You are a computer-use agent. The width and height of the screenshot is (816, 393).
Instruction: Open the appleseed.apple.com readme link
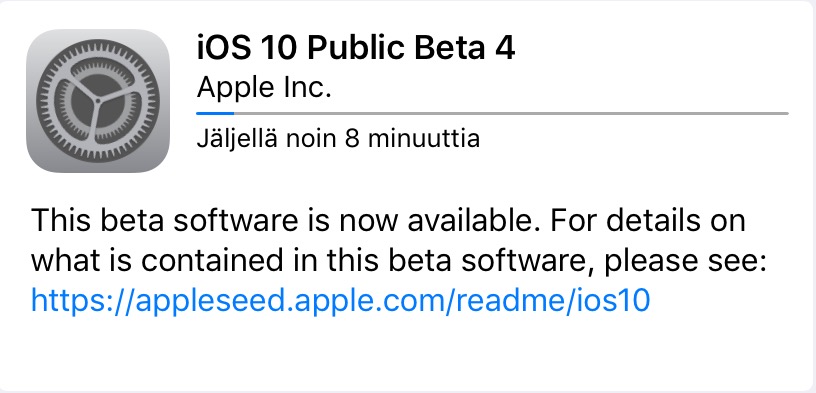340,300
